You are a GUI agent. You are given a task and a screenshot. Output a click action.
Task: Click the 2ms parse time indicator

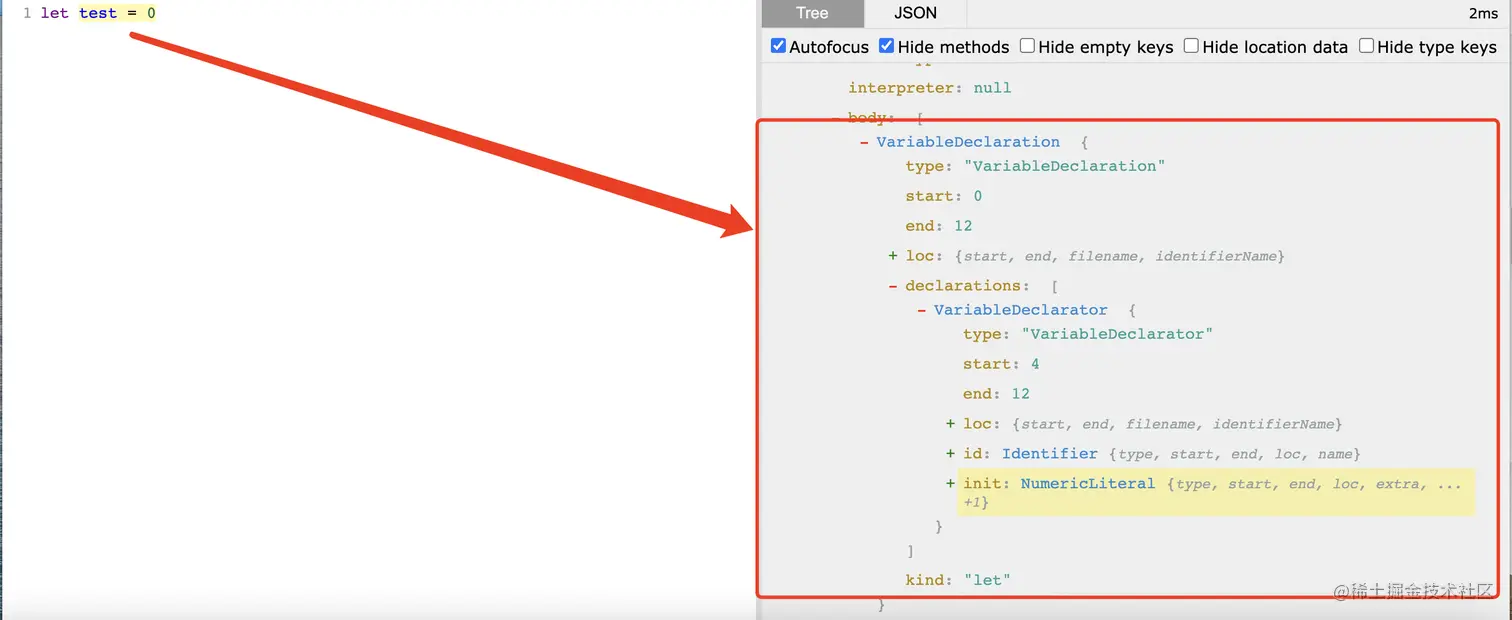tap(1482, 13)
